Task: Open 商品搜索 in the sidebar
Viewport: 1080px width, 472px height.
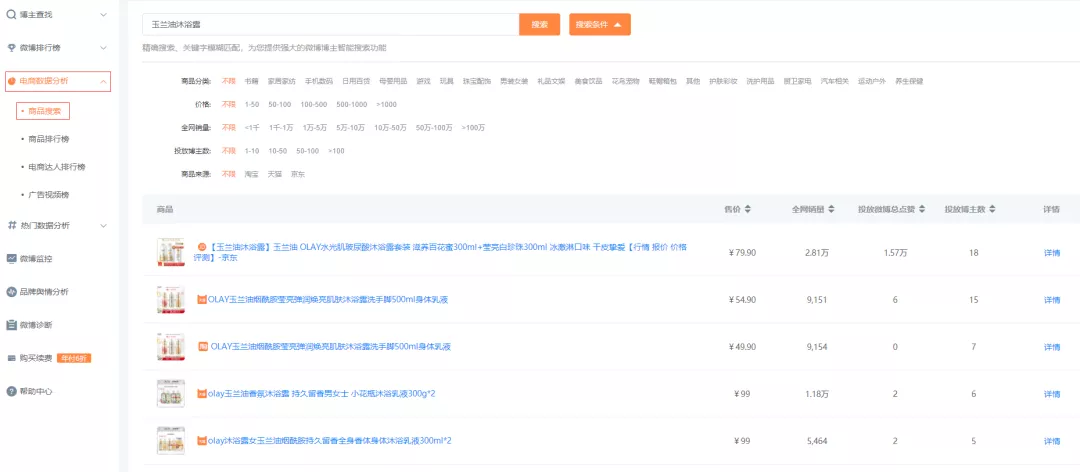Action: [43, 110]
